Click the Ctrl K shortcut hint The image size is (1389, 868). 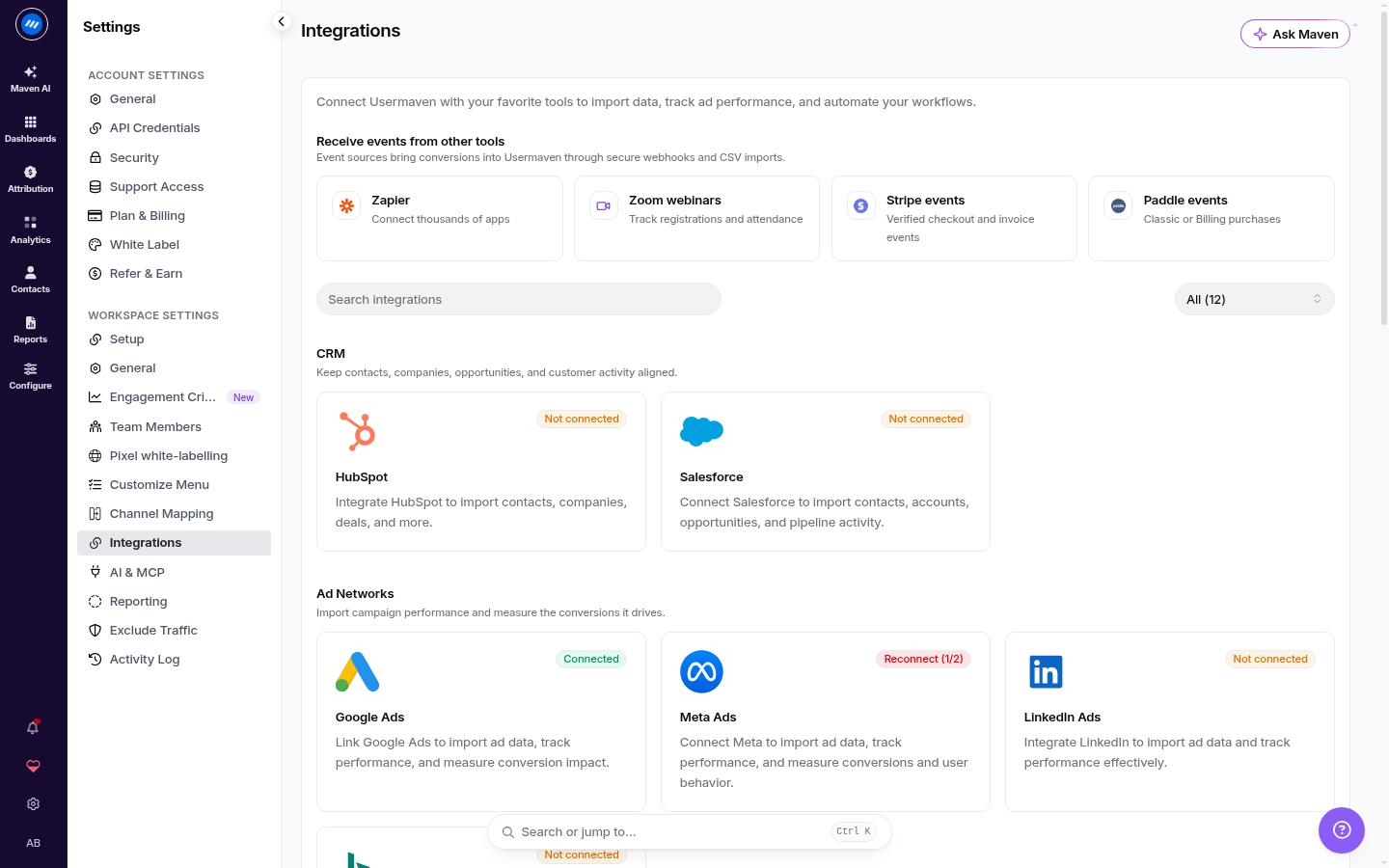click(854, 831)
